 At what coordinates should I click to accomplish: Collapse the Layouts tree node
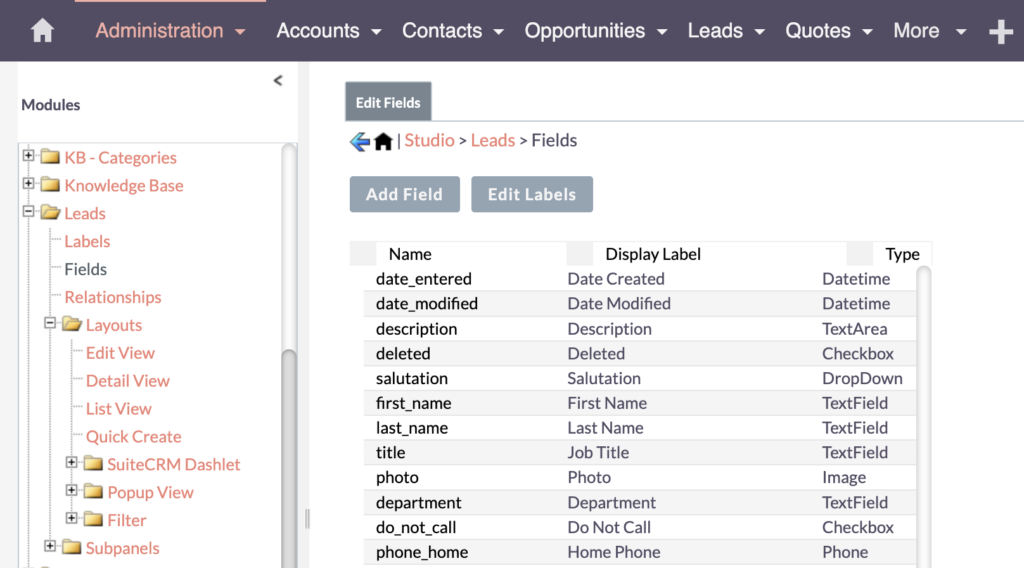coord(50,323)
